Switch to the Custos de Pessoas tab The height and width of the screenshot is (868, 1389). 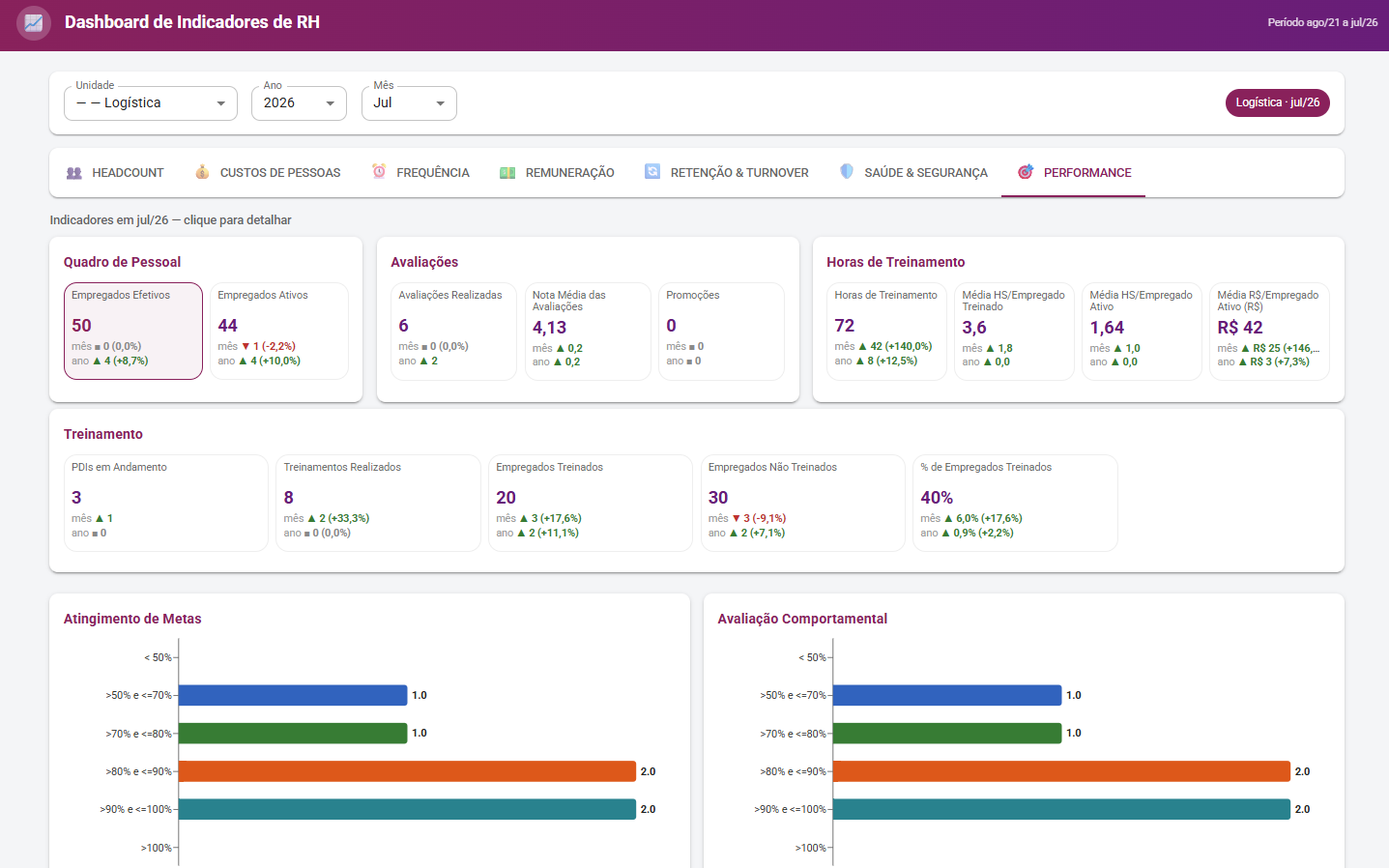(x=268, y=173)
